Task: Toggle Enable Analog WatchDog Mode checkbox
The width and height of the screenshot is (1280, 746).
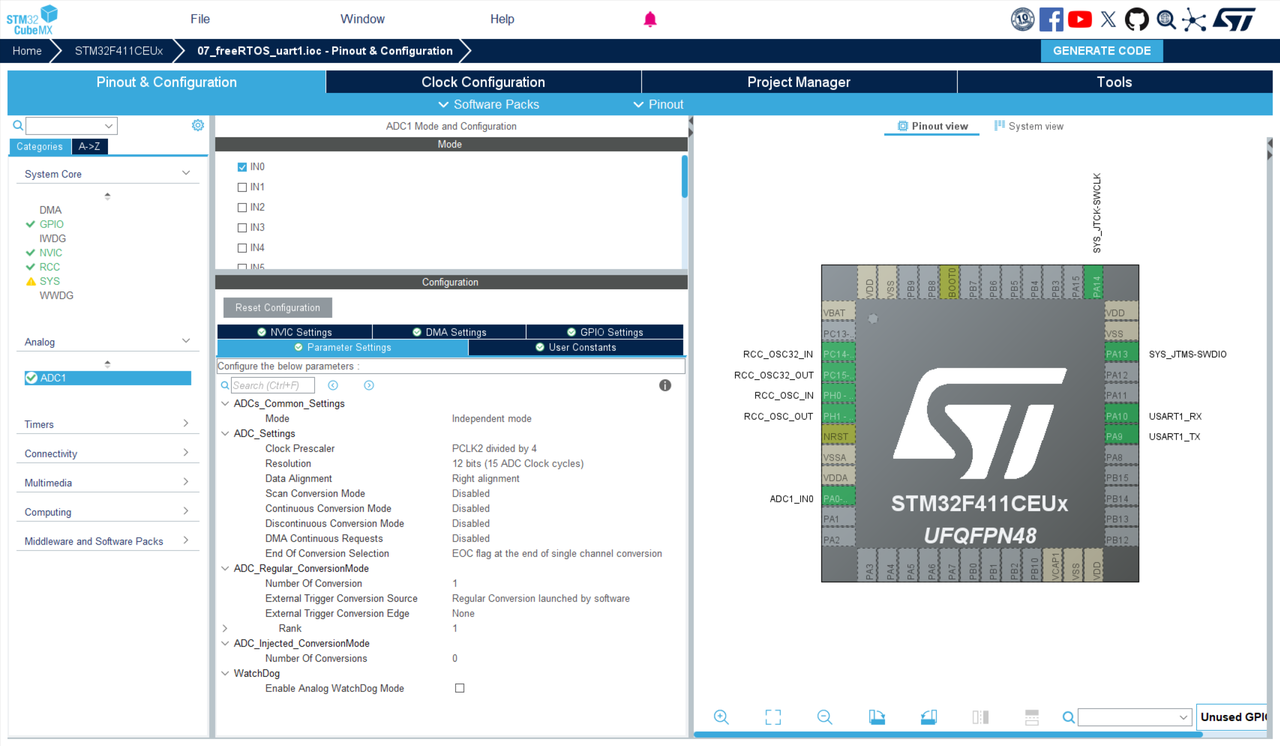Action: tap(460, 688)
